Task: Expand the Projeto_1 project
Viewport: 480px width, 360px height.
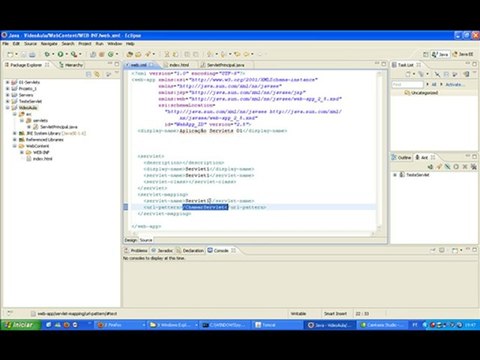Action: click(x=7, y=88)
